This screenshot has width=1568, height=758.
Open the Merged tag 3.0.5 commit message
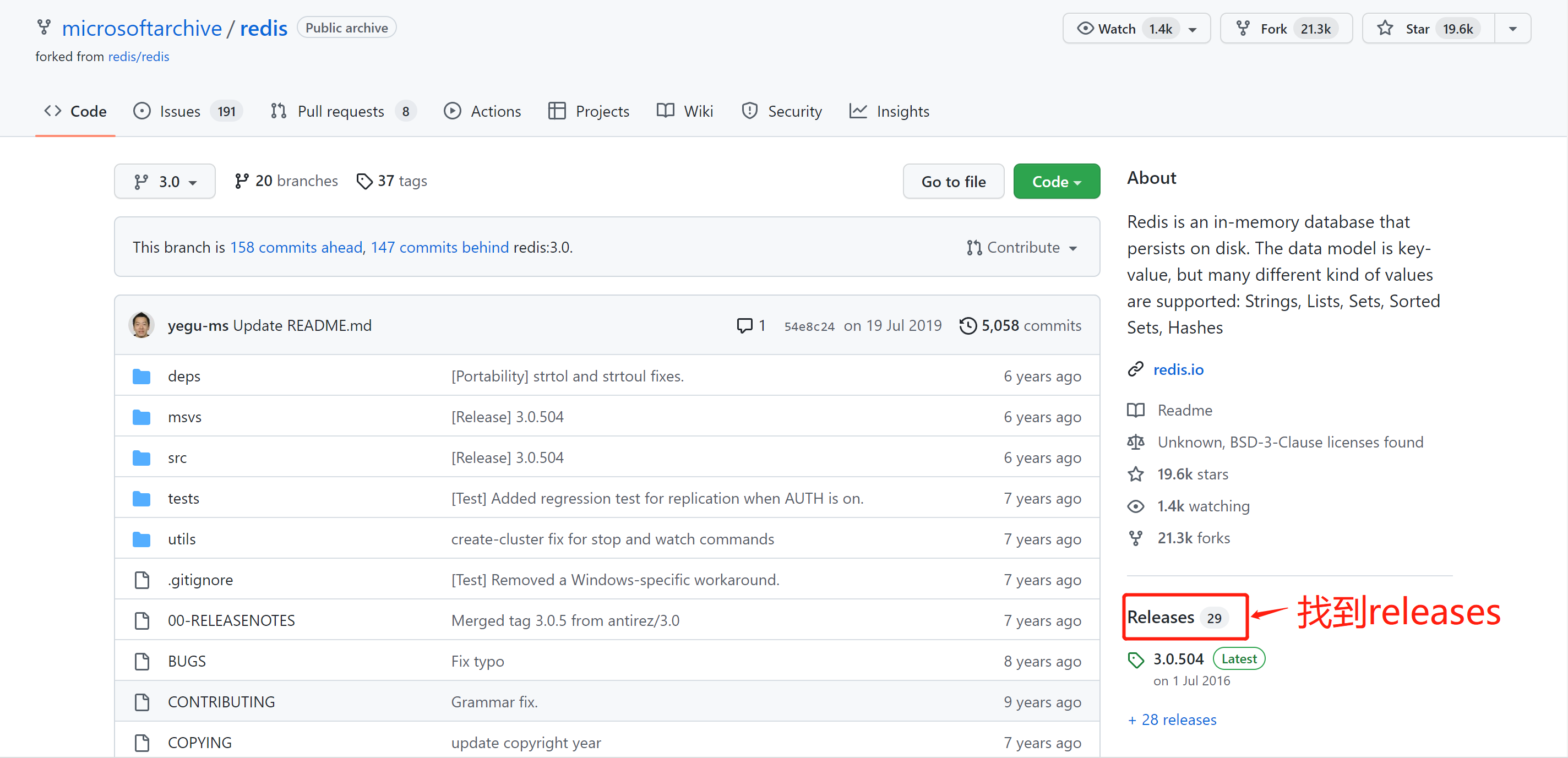tap(565, 620)
